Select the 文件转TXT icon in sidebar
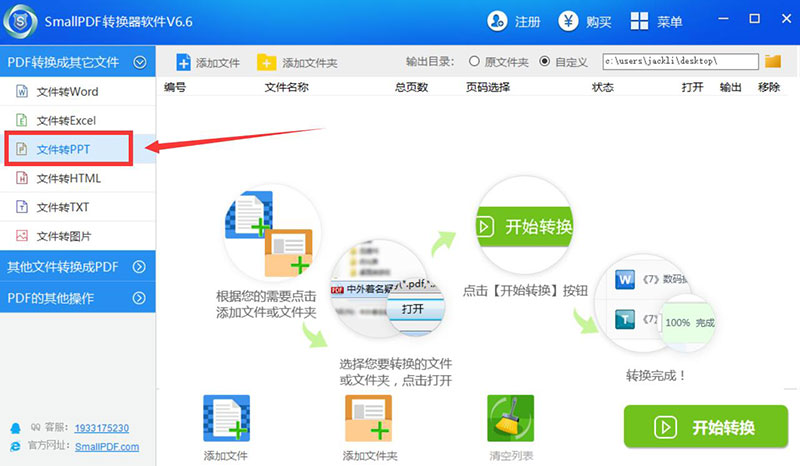Image resolution: width=800 pixels, height=466 pixels. pyautogui.click(x=22, y=207)
